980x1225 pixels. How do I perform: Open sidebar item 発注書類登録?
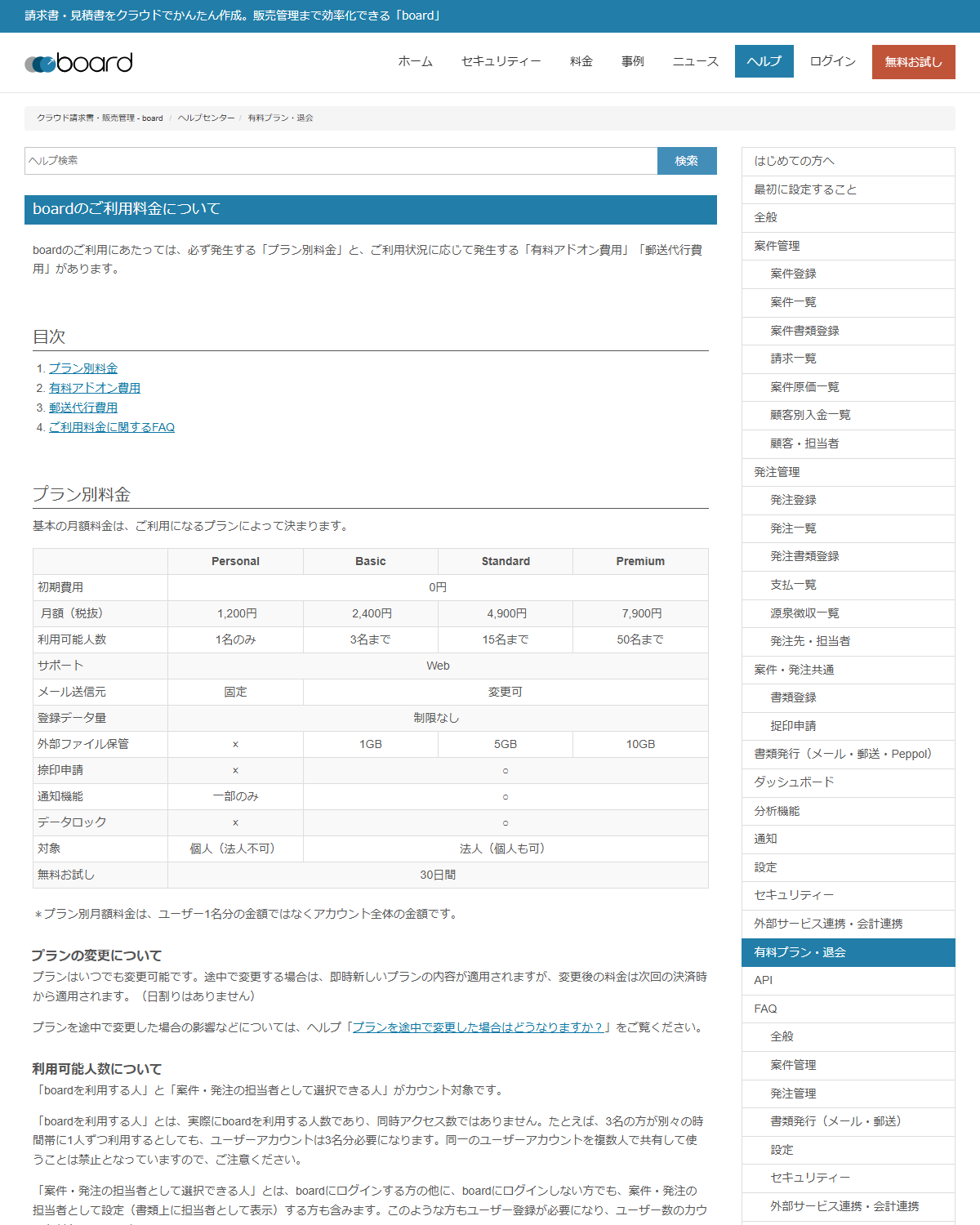pos(848,556)
